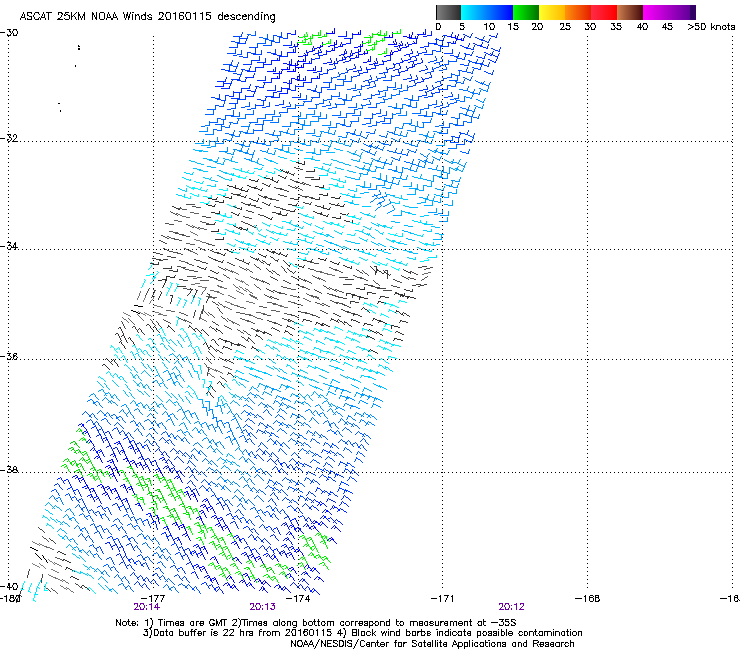Screen dimensions: 740x650
Task: Click the gray 0-5 knots color swatch
Action: coord(448,12)
